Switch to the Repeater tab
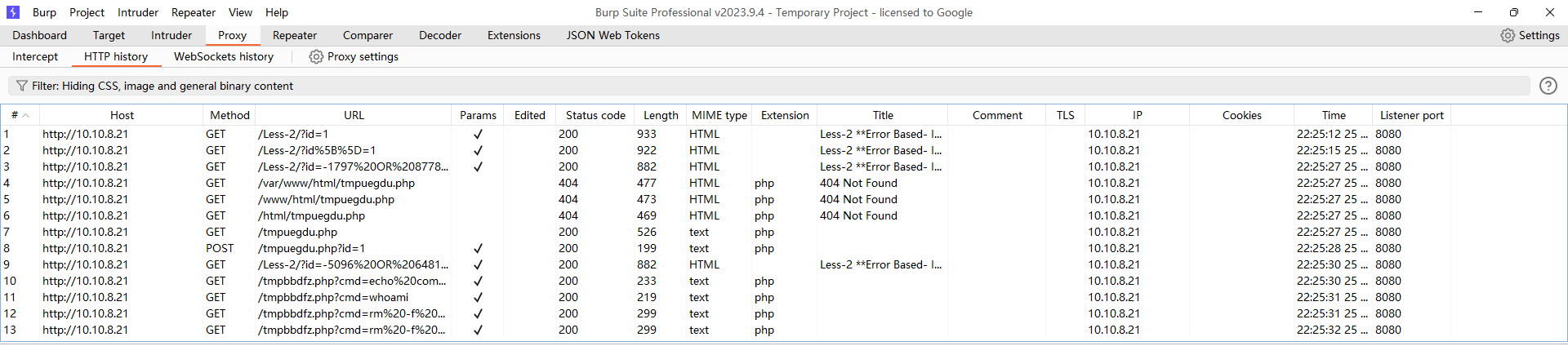The height and width of the screenshot is (346, 1568). (x=295, y=35)
